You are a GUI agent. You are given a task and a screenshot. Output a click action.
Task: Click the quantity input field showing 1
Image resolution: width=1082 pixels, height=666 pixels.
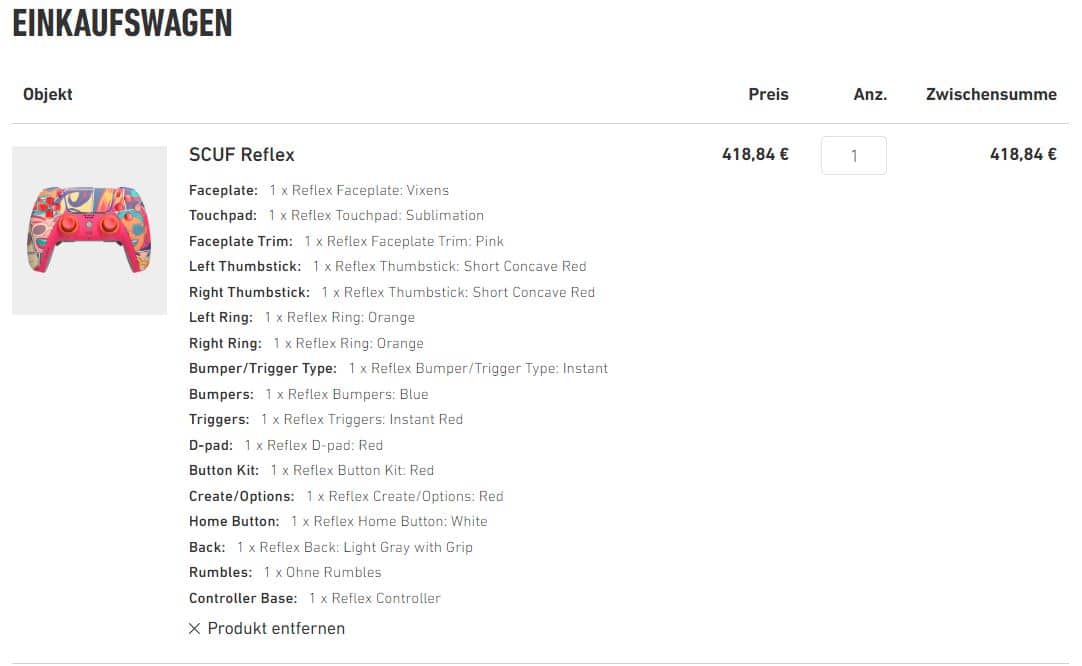(x=854, y=155)
